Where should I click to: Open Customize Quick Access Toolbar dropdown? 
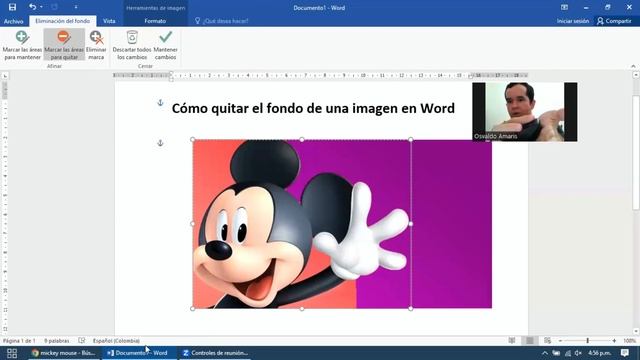click(76, 7)
